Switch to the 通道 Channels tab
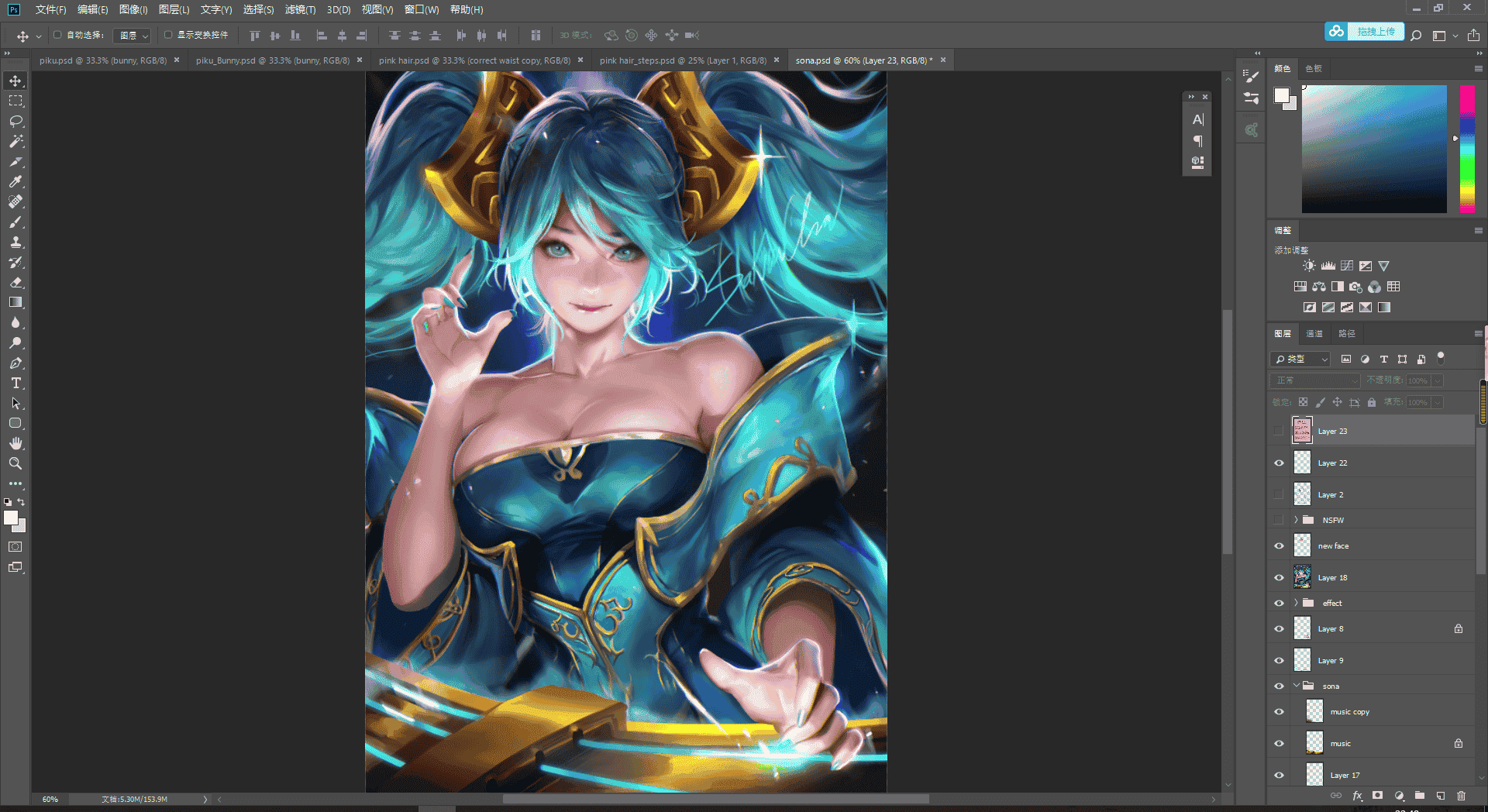The width and height of the screenshot is (1488, 812). click(x=1314, y=333)
